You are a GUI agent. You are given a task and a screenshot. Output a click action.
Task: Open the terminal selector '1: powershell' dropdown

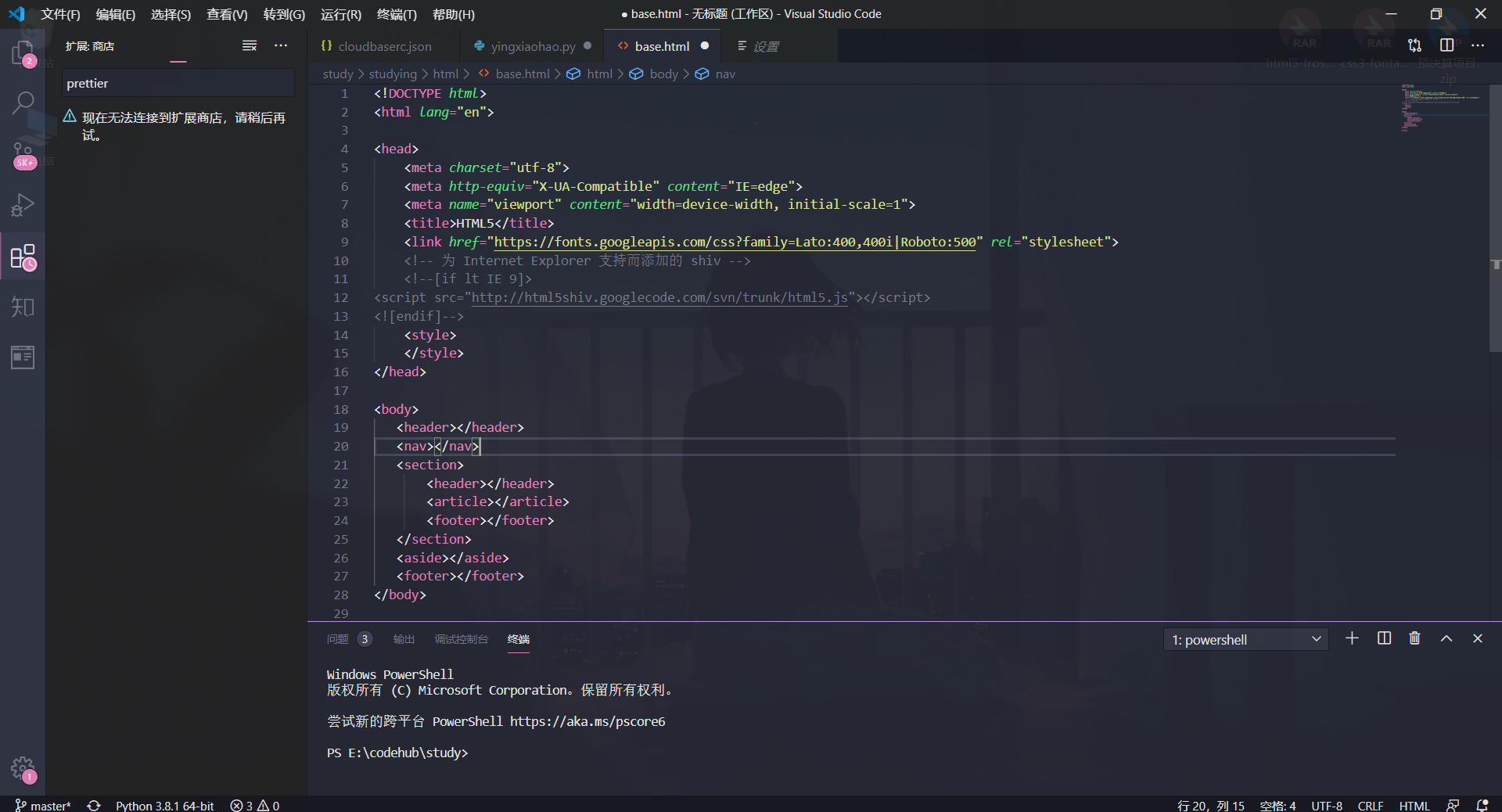(x=1245, y=640)
